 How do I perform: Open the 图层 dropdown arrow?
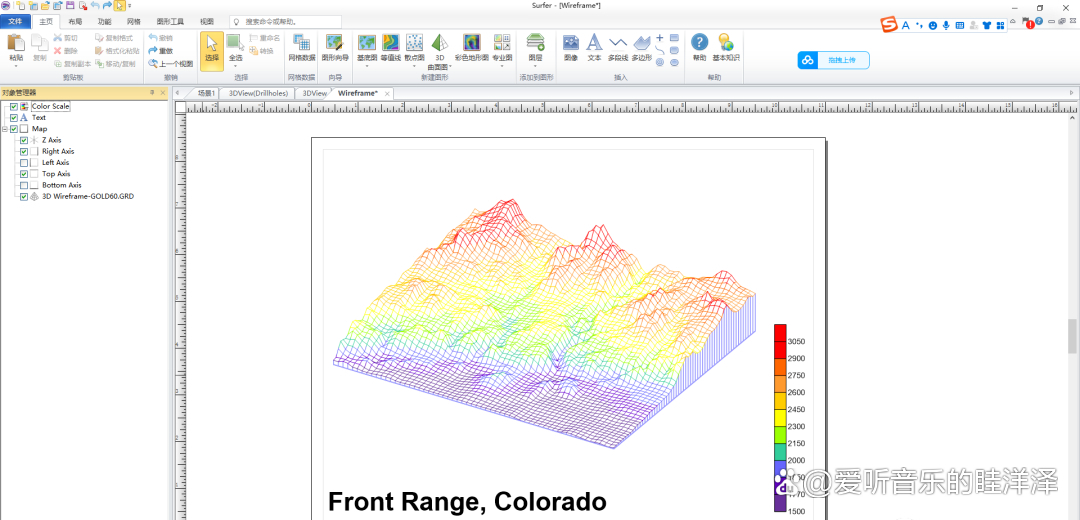(x=535, y=66)
